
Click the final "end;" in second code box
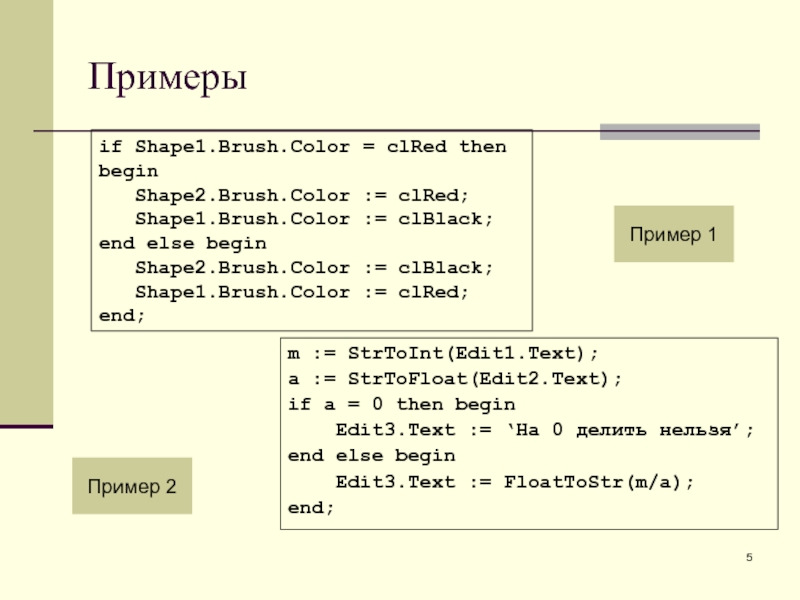(x=311, y=508)
